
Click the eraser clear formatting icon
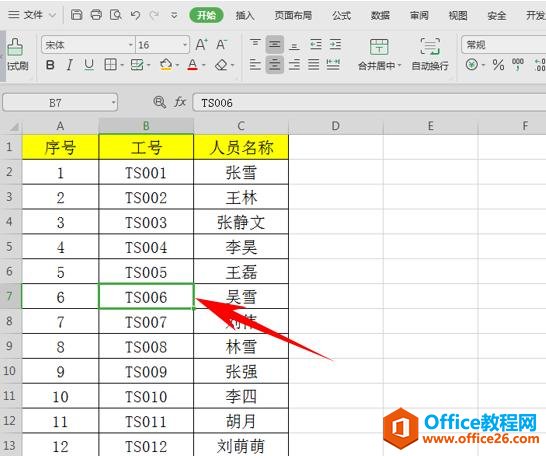[221, 65]
